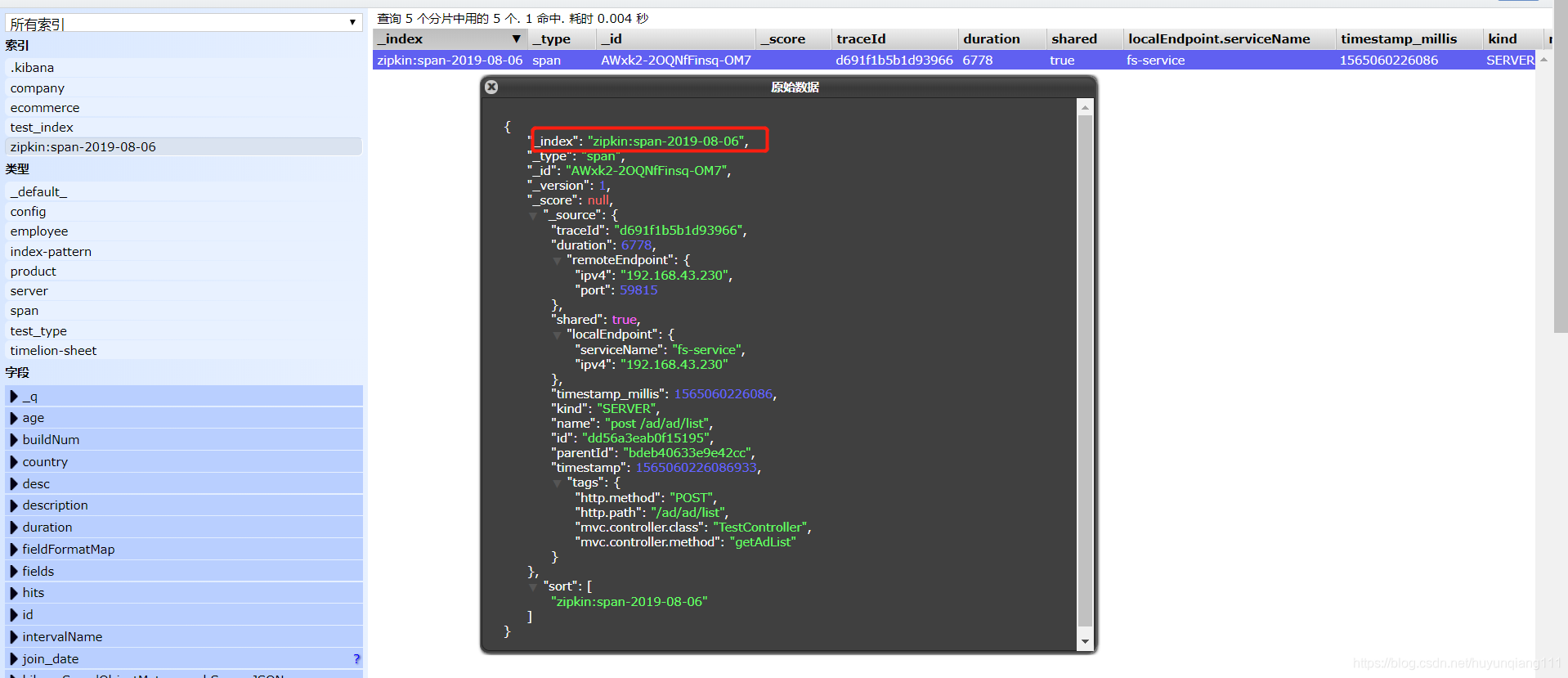Expand the fields field
This screenshot has height=678, width=1568.
coord(14,572)
